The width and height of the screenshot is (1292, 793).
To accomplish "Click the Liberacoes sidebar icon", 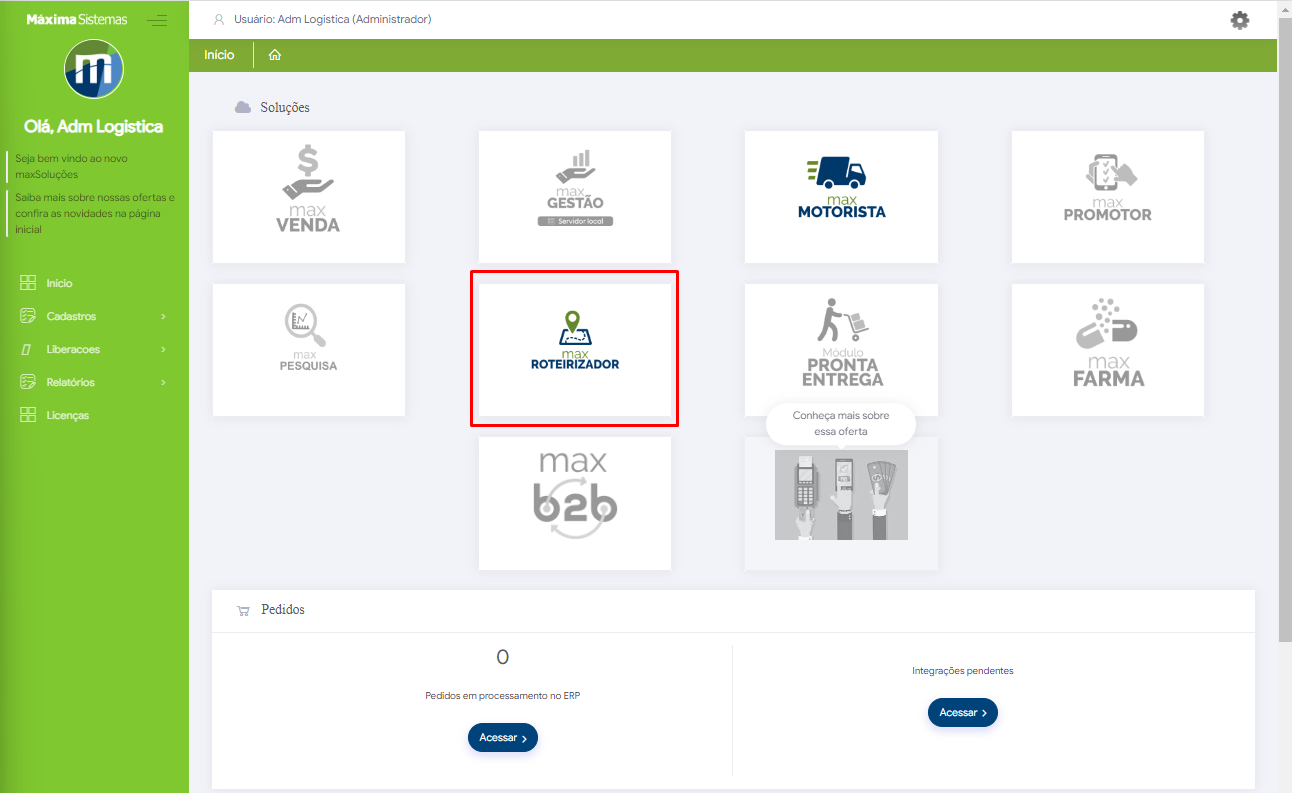I will (x=28, y=349).
